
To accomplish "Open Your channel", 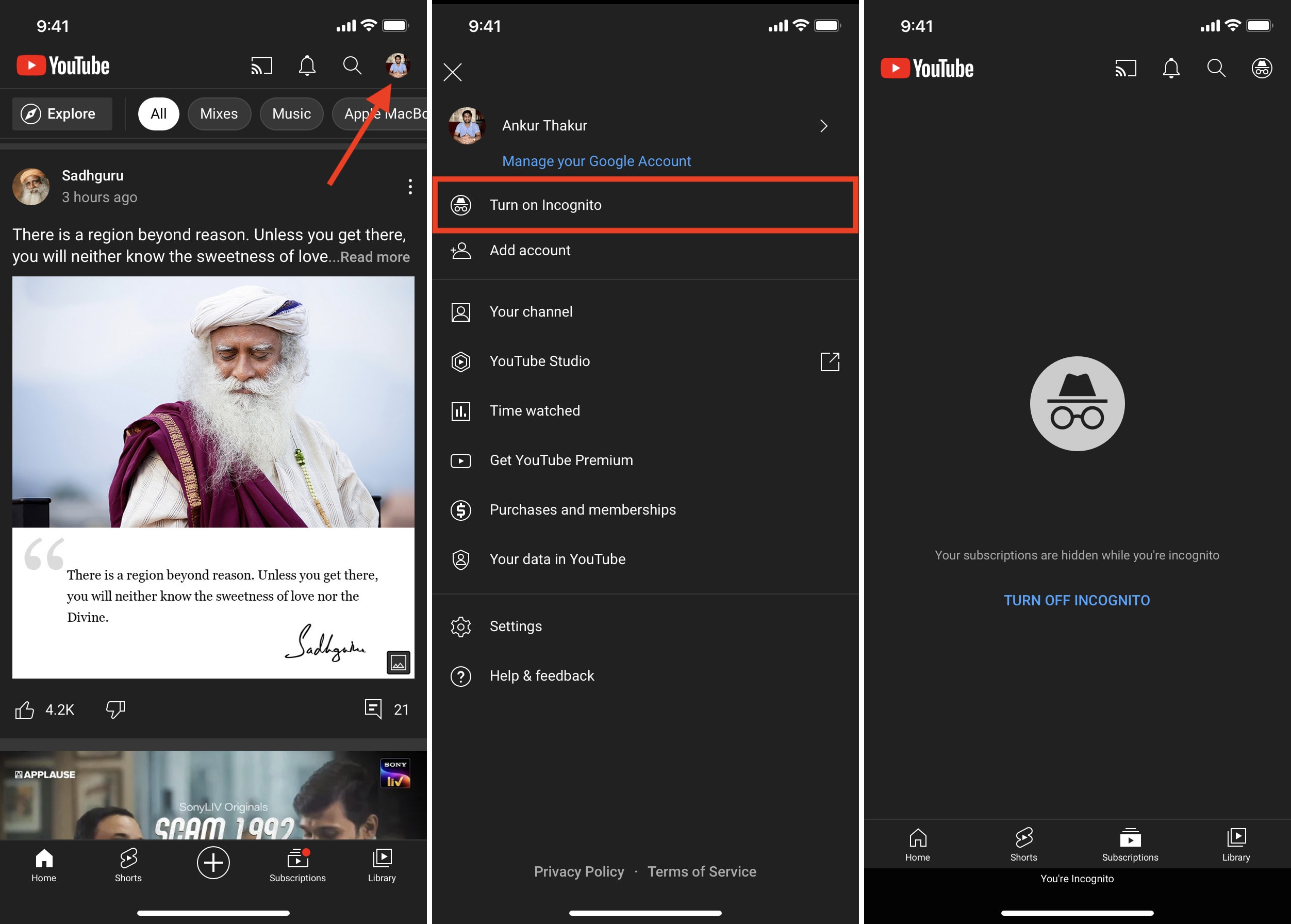I will [x=645, y=312].
